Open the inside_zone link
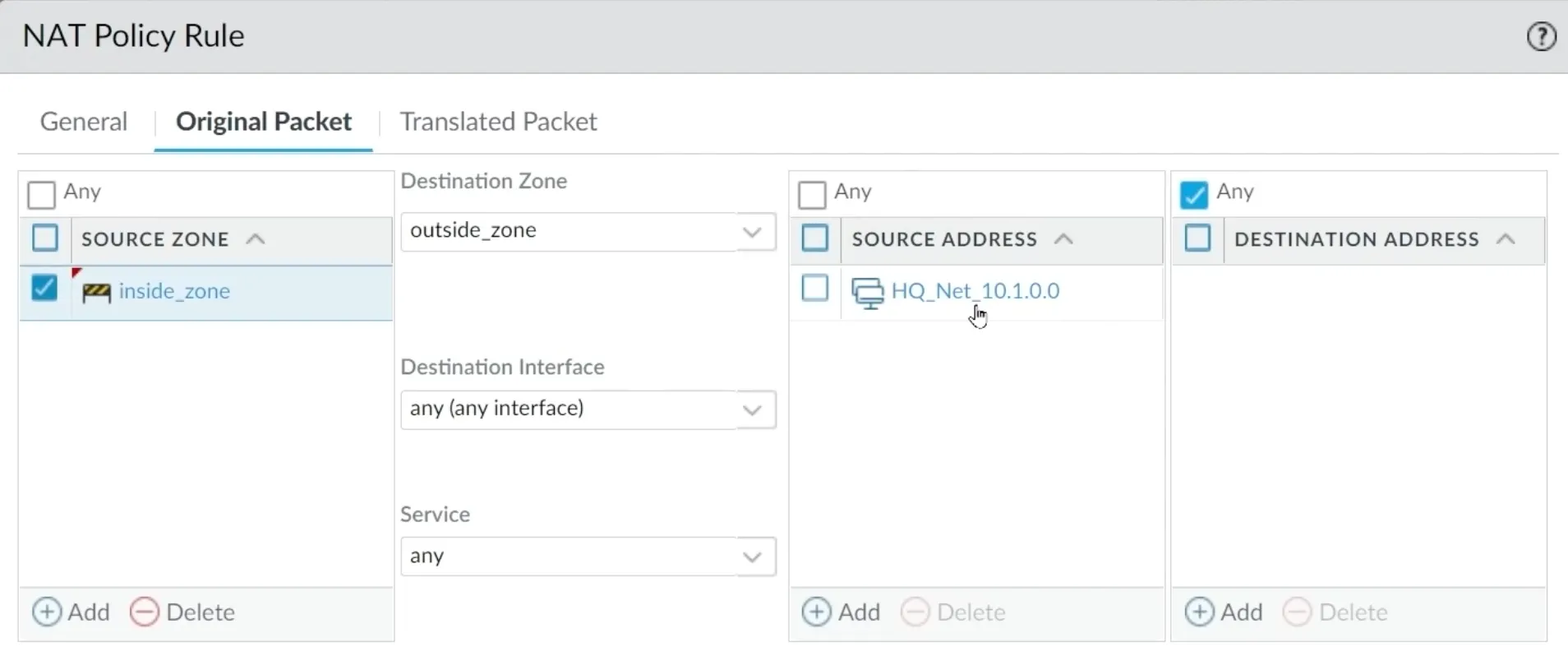This screenshot has height=661, width=1568. click(x=174, y=291)
